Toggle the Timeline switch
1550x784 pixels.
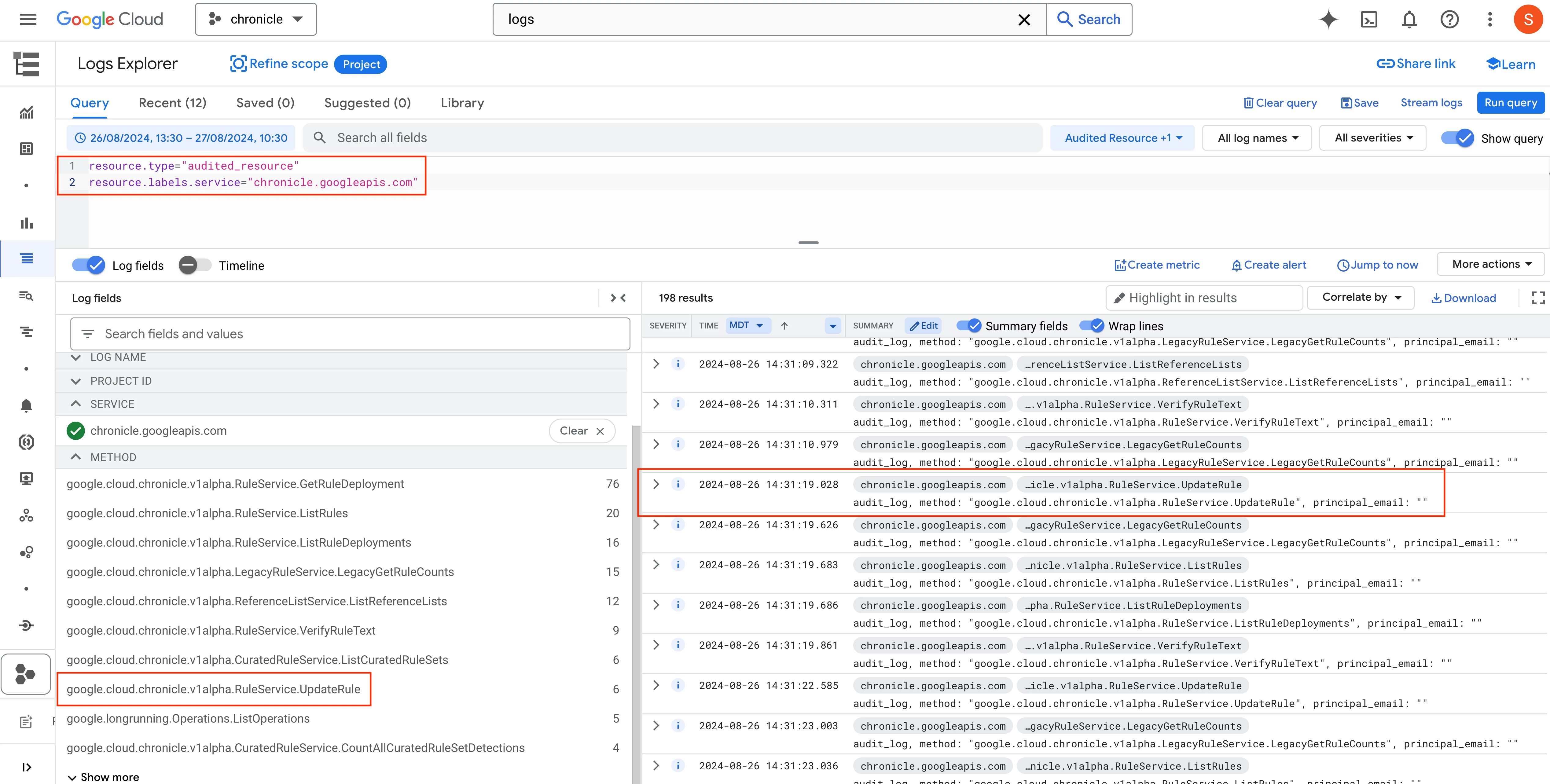click(x=195, y=265)
